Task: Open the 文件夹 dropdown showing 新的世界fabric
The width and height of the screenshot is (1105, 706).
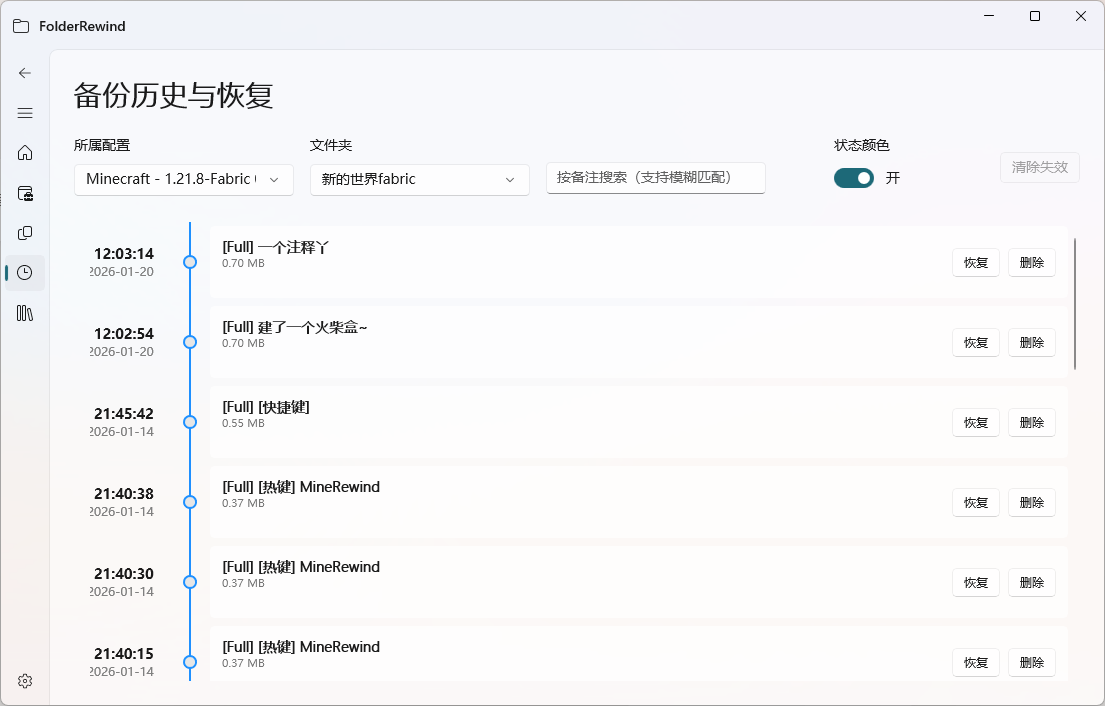Action: 419,180
